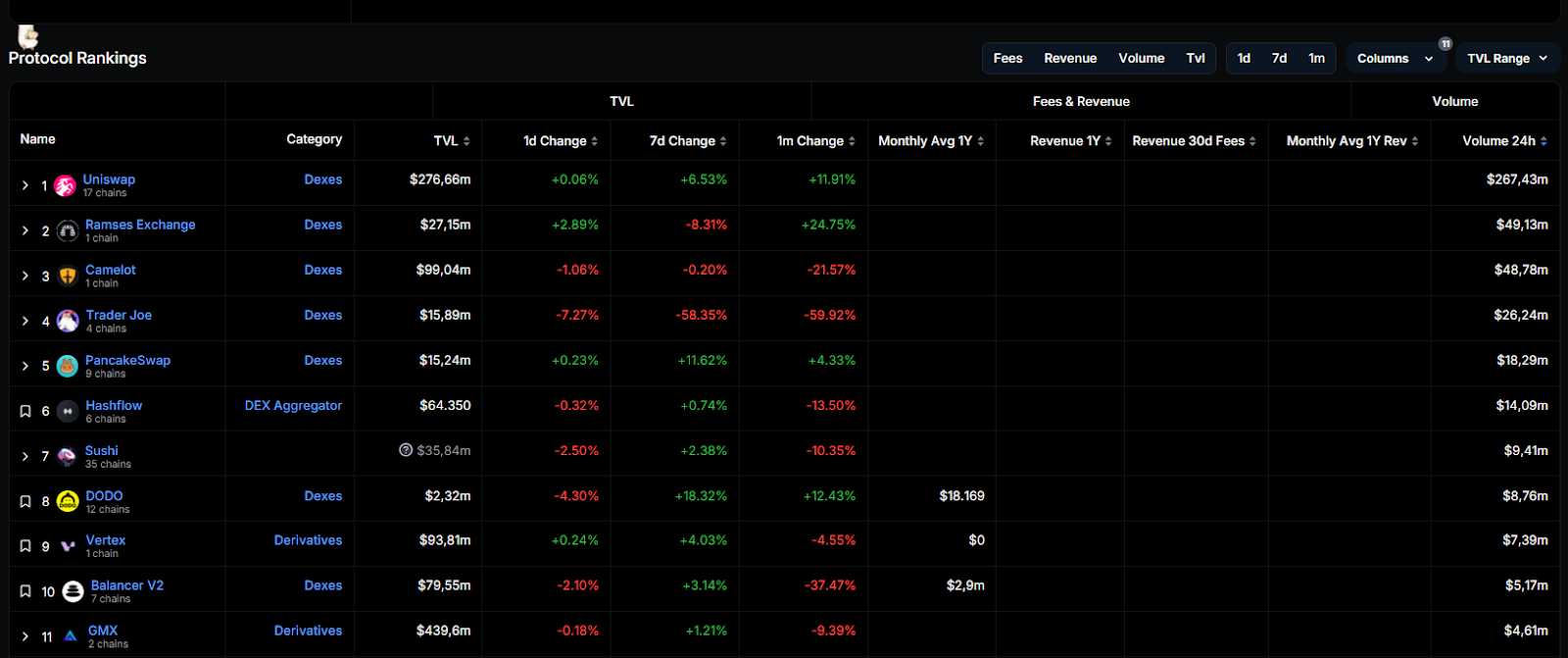
Task: Click the Protocol Rankings heading
Action: pyautogui.click(x=77, y=58)
